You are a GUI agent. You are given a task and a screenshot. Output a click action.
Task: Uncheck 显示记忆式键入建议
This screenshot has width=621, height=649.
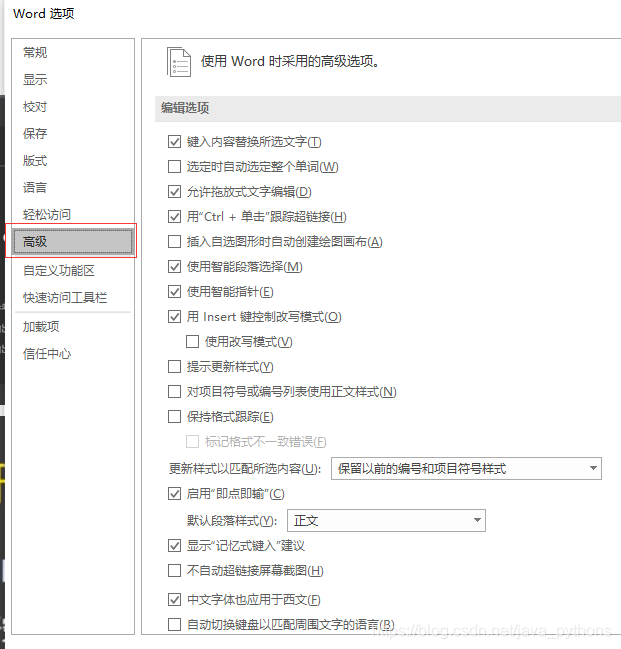174,546
